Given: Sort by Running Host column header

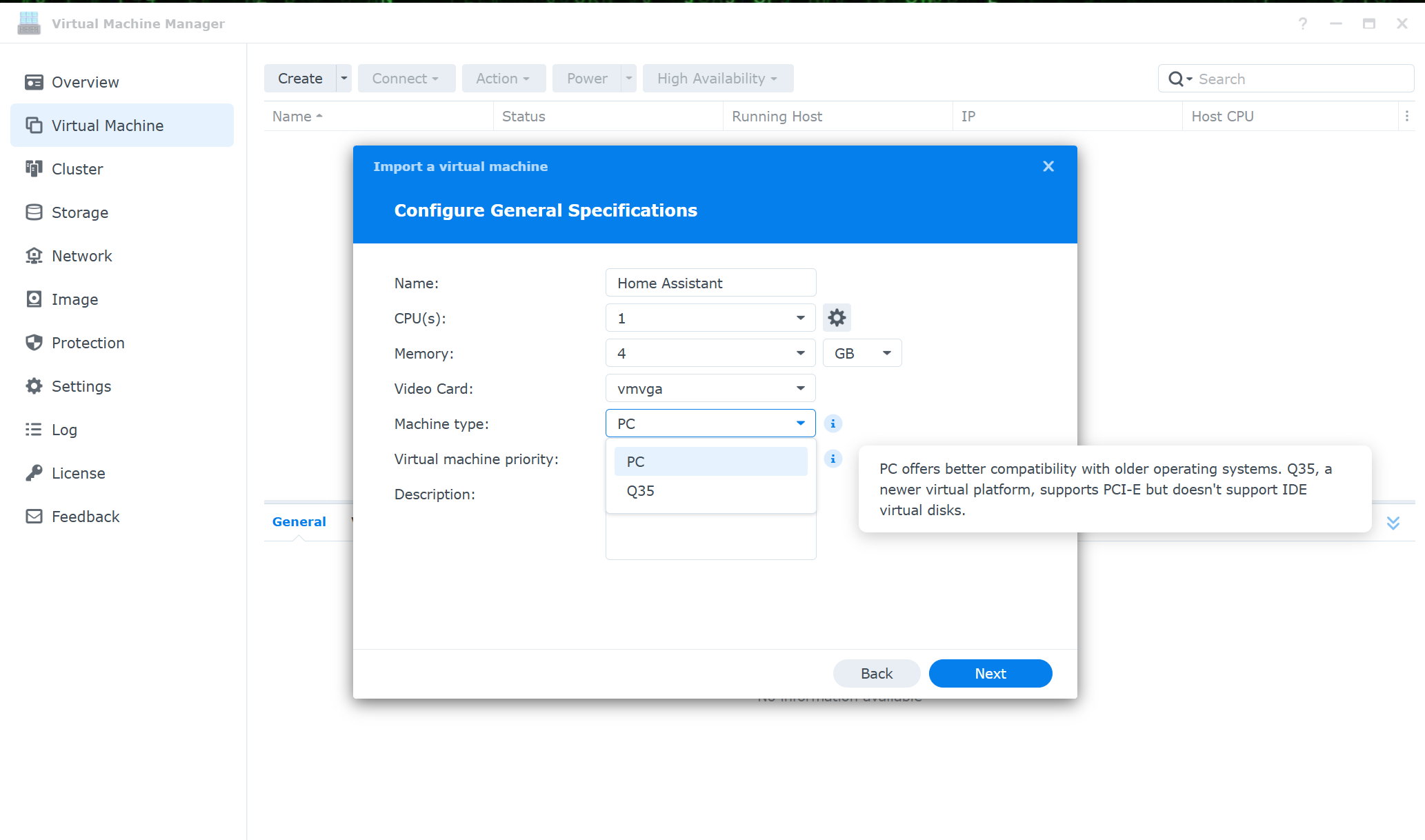Looking at the screenshot, I should (838, 117).
